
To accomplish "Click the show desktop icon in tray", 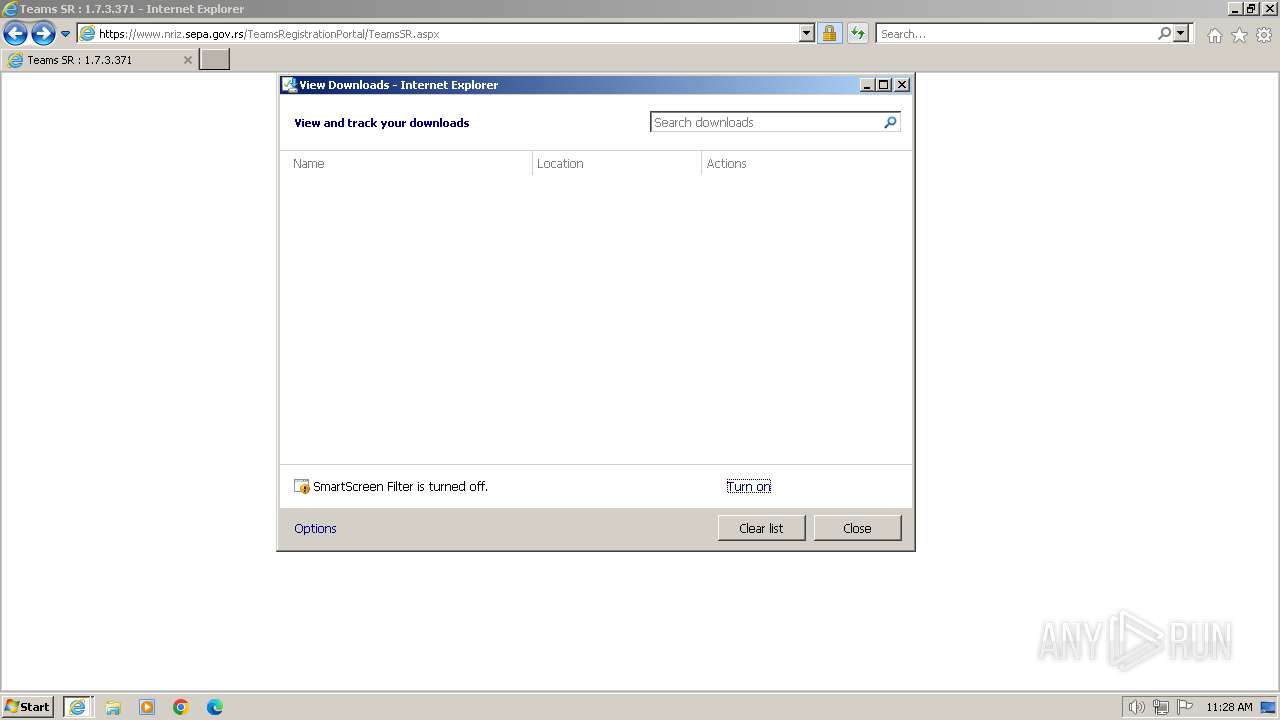I will coord(1268,707).
